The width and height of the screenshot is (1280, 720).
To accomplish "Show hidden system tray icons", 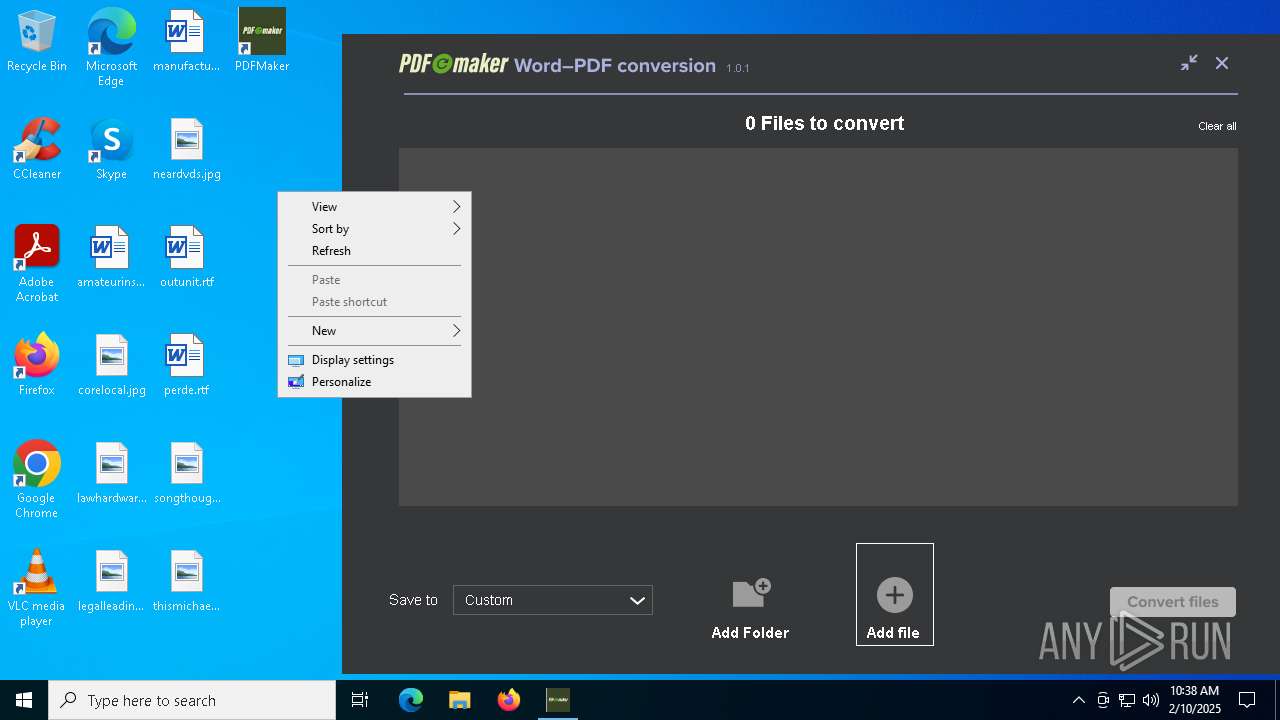I will click(1078, 700).
